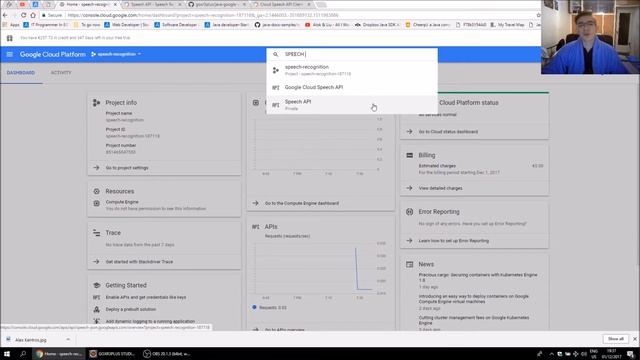Click the News card icon
Viewport: 640px width, 360px height.
409,264
